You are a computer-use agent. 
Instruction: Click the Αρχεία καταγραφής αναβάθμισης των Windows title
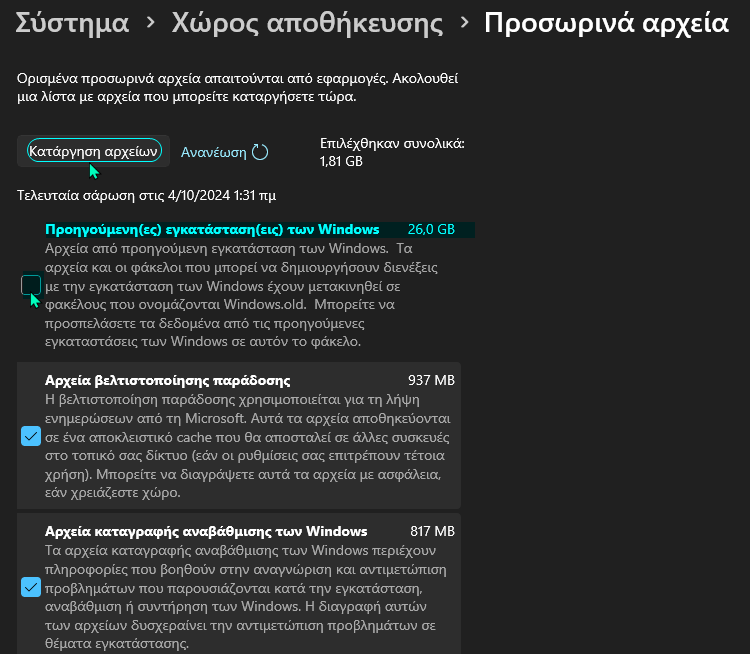(206, 532)
